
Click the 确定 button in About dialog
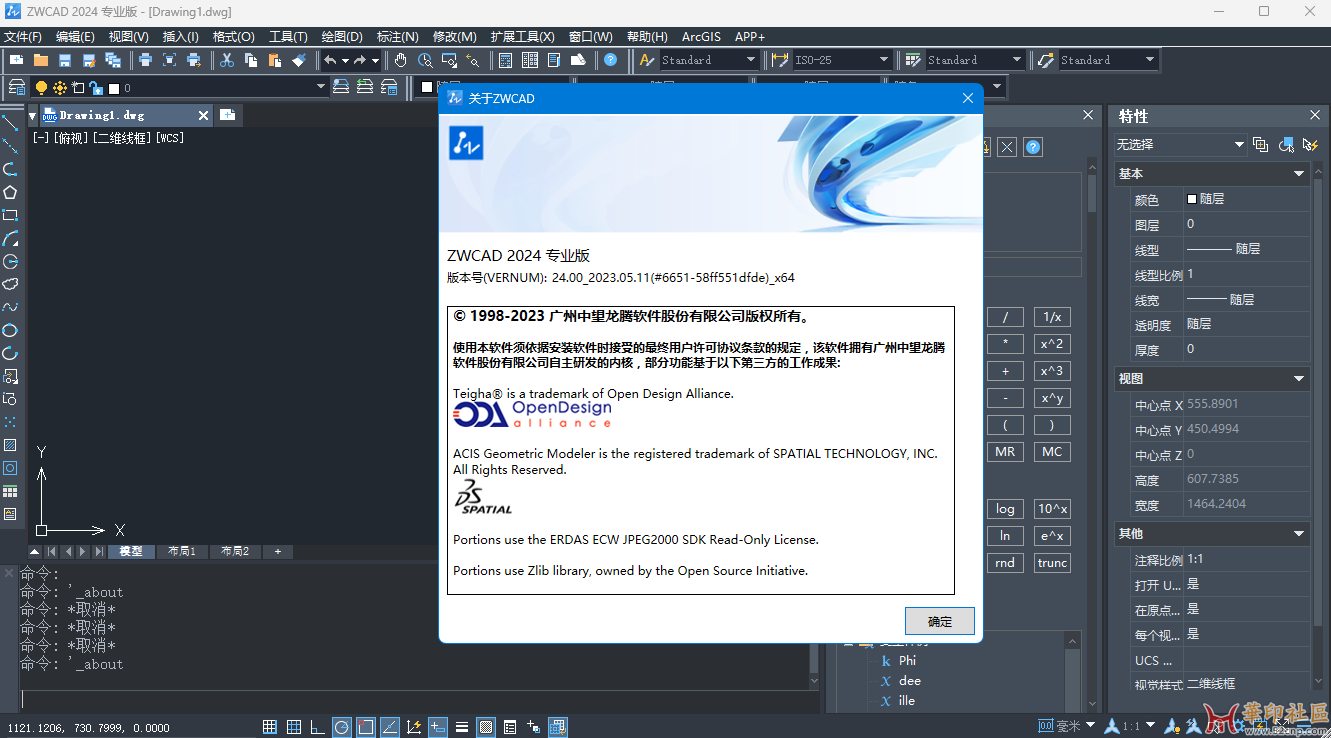(939, 621)
